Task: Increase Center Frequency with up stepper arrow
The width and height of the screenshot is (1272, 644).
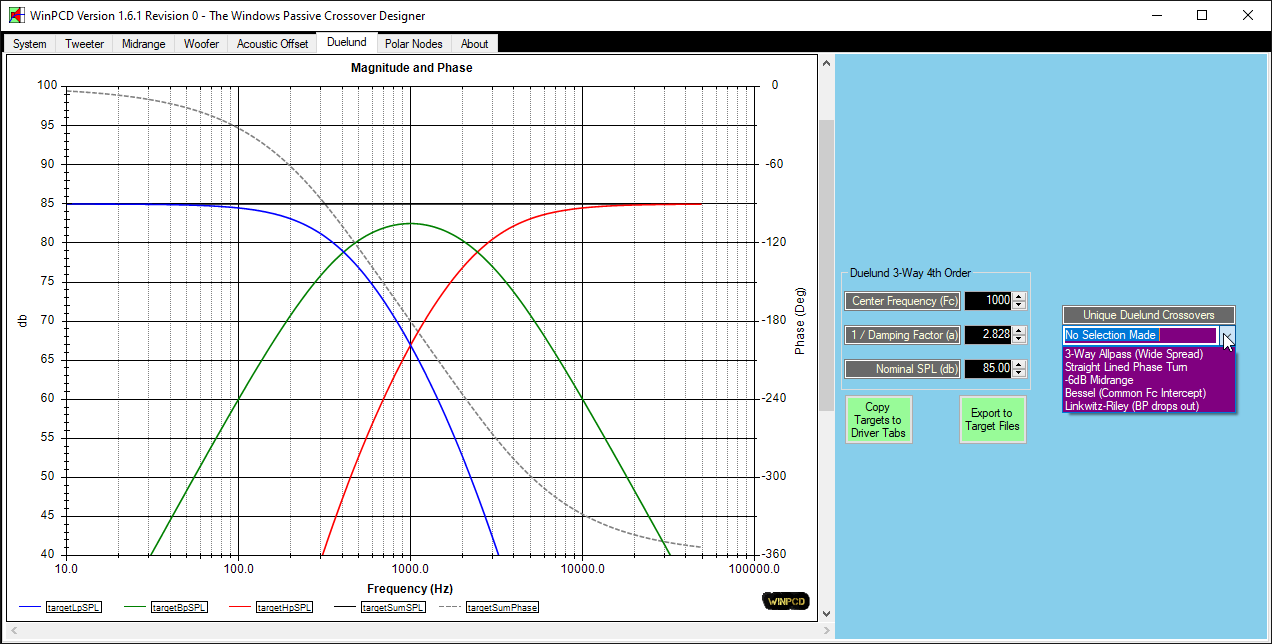Action: click(x=1019, y=297)
